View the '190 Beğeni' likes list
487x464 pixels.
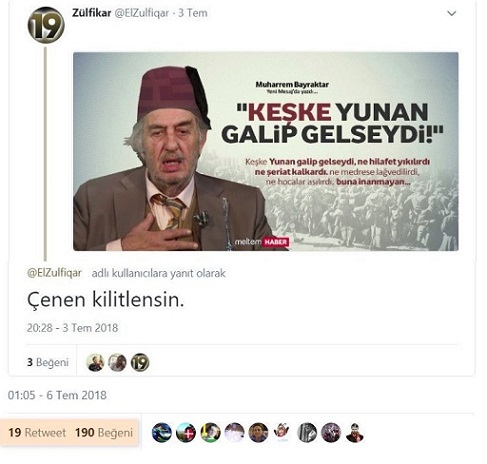[104, 432]
